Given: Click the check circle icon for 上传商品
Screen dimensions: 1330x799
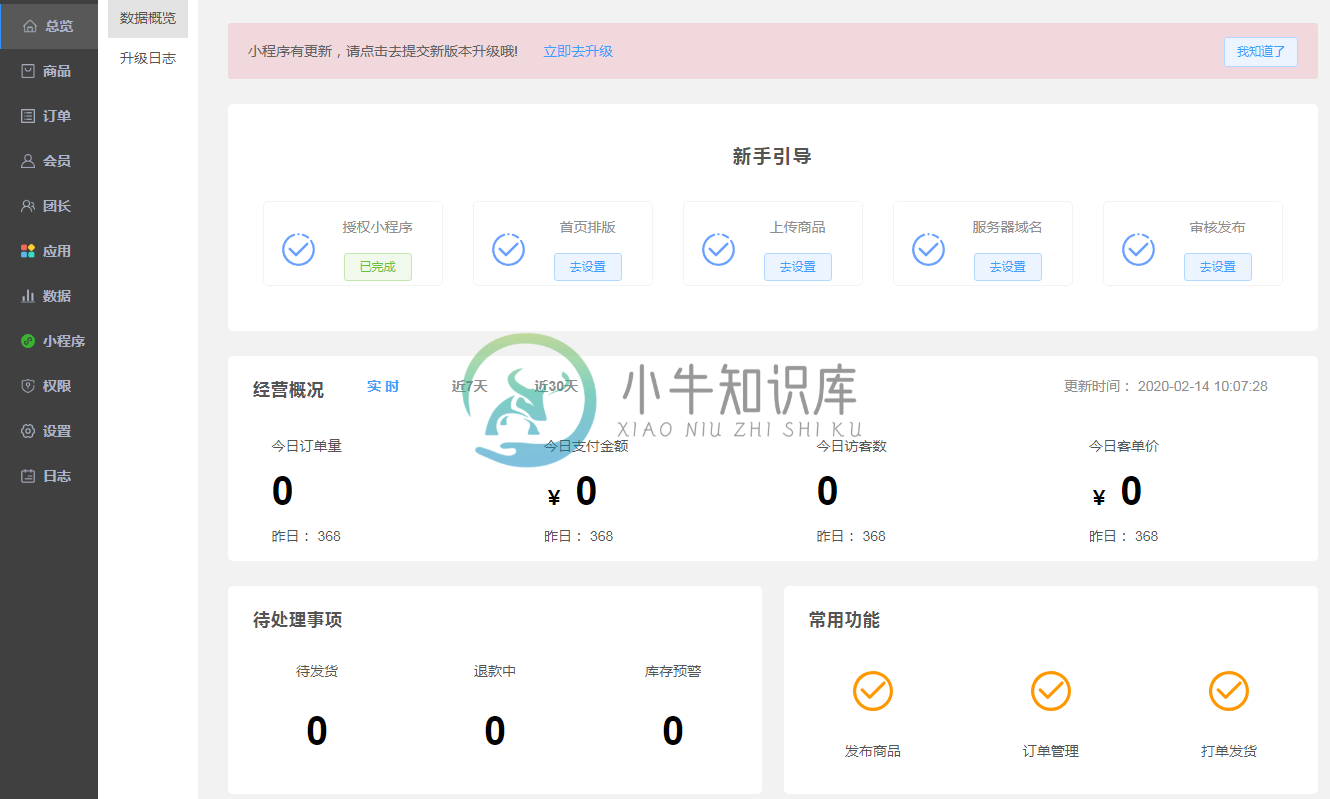Looking at the screenshot, I should [x=718, y=248].
